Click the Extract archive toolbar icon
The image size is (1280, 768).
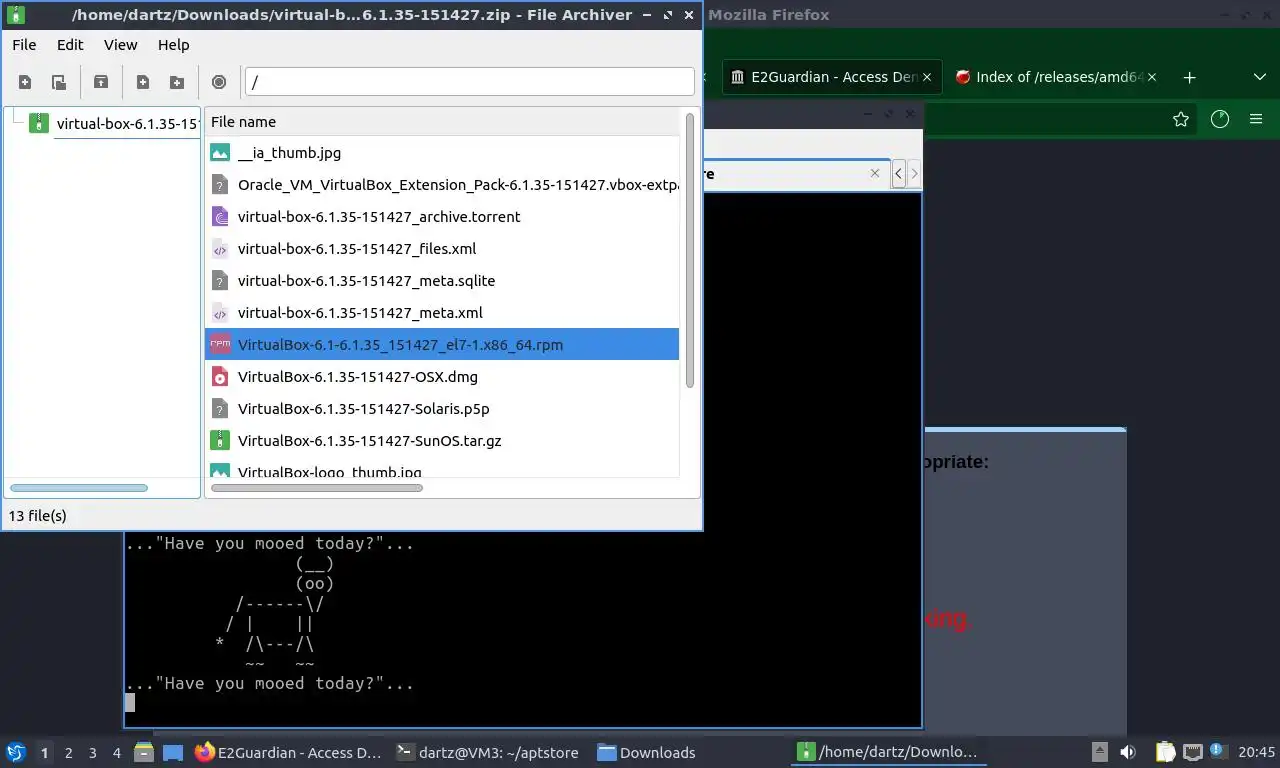[x=101, y=82]
